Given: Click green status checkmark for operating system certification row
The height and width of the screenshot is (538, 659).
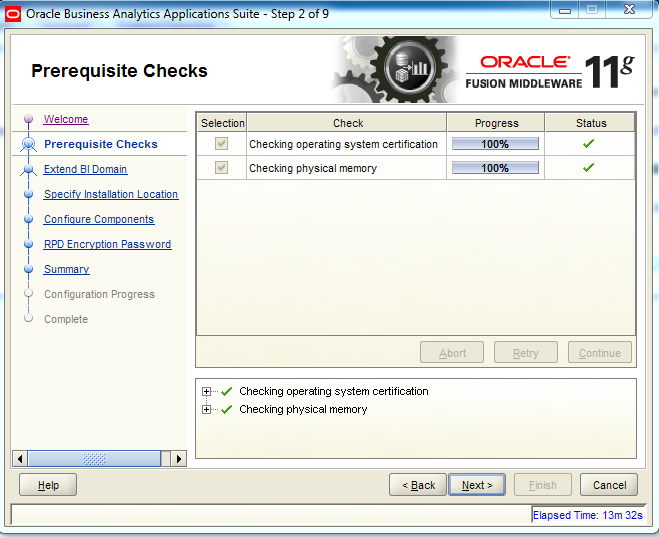Looking at the screenshot, I should point(588,144).
